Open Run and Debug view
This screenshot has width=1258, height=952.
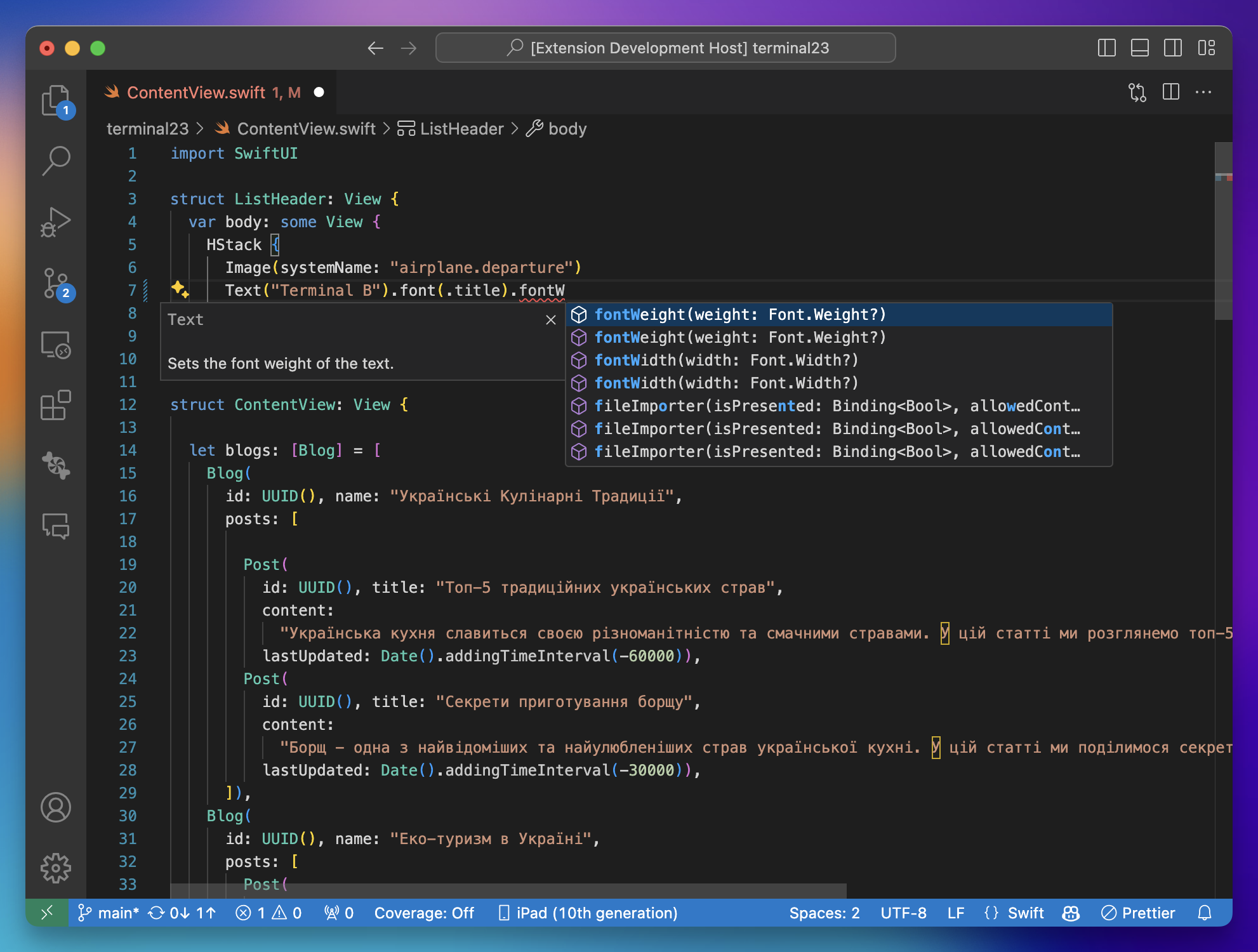click(x=56, y=221)
